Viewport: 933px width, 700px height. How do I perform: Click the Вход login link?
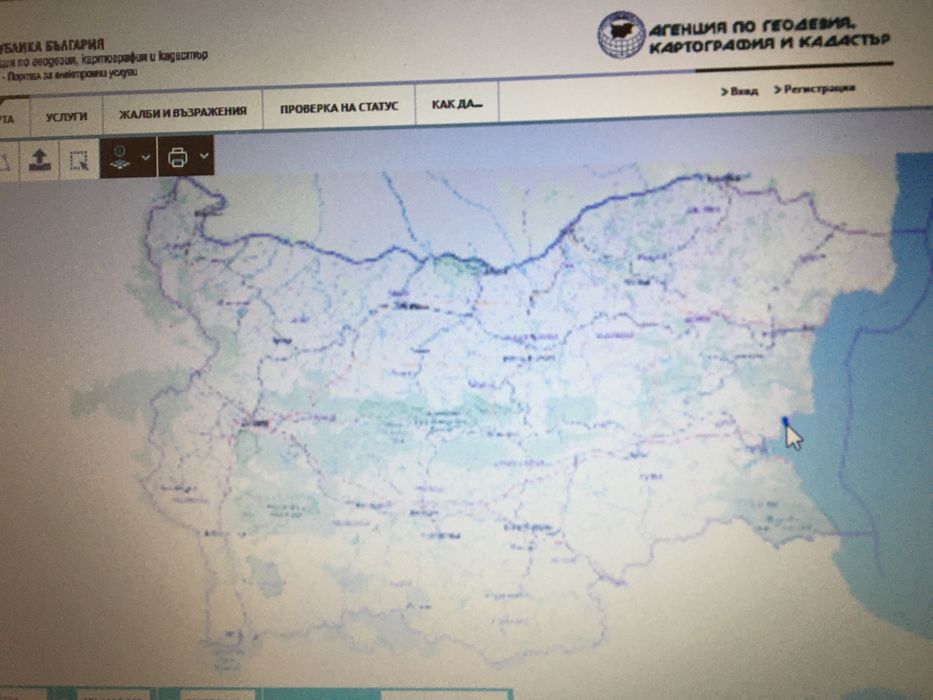click(739, 91)
